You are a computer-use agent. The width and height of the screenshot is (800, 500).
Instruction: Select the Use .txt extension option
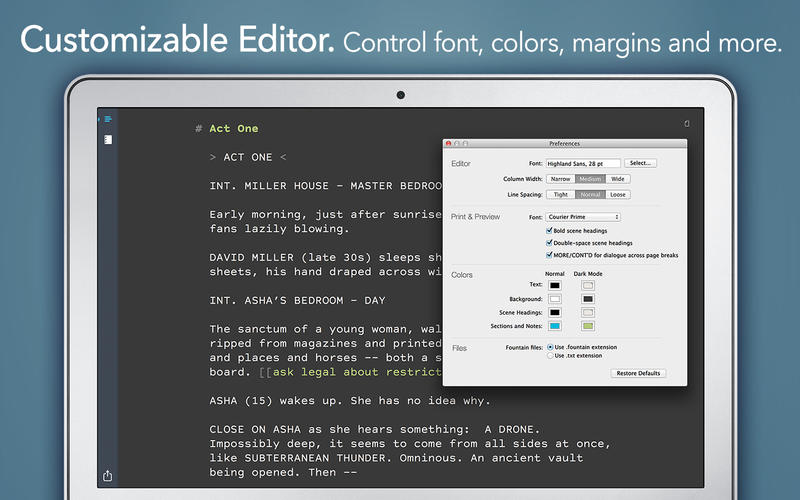[x=549, y=355]
